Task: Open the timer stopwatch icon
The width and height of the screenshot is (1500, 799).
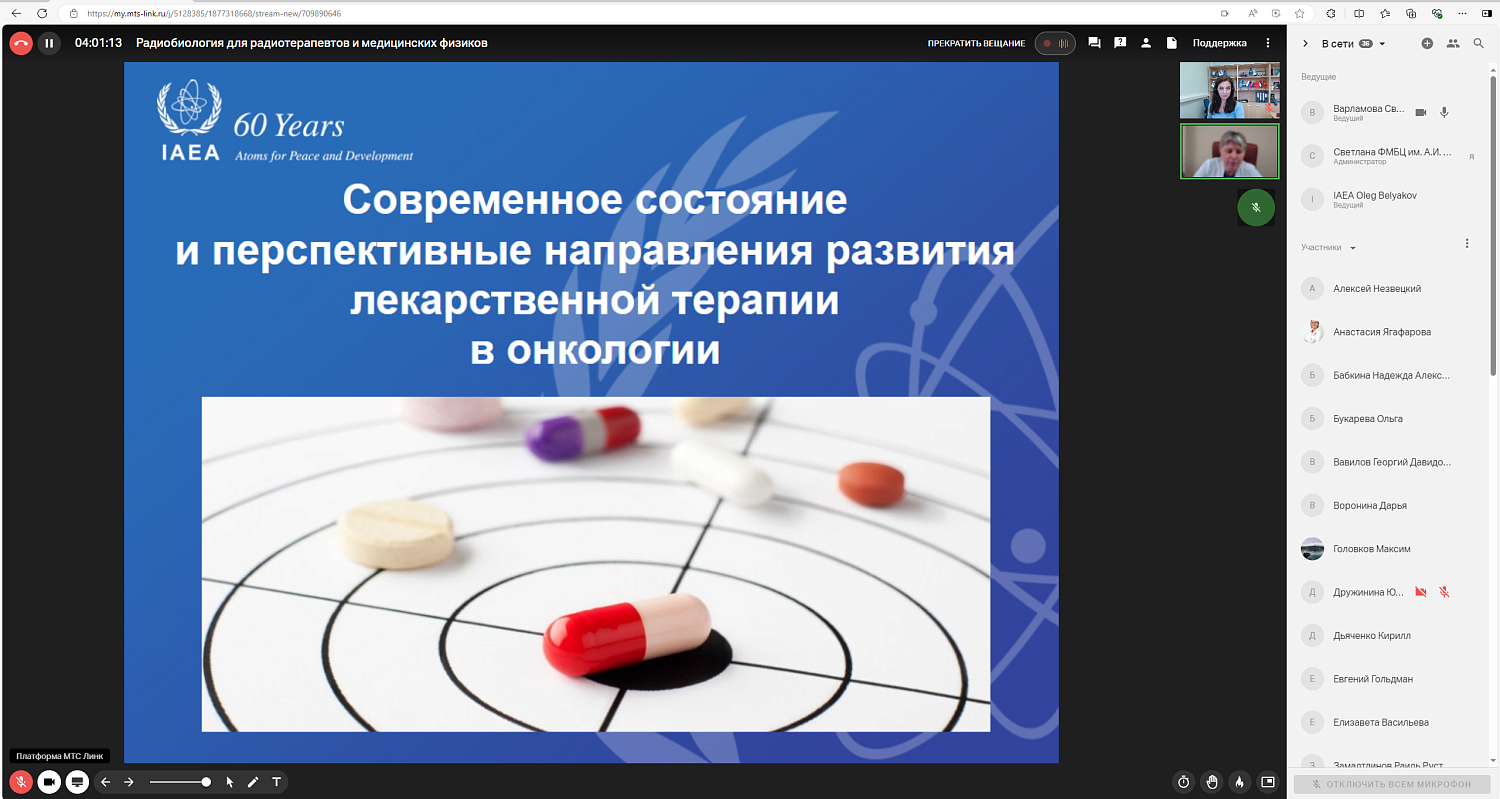Action: [1184, 782]
